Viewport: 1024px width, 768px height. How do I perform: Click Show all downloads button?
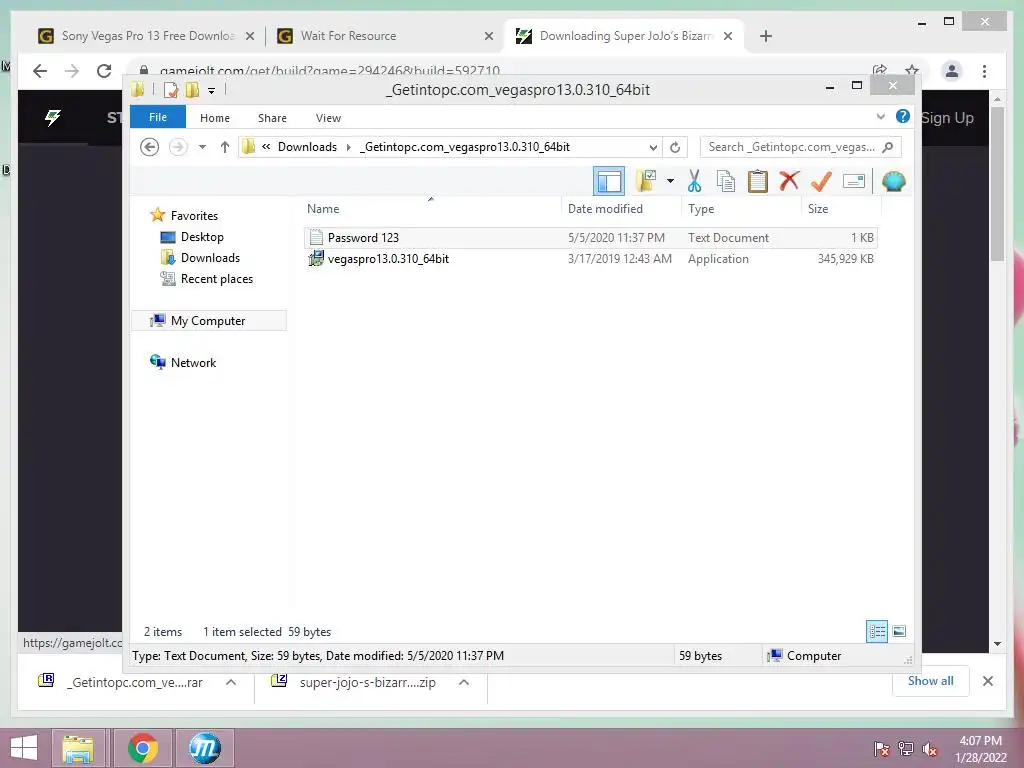point(930,681)
